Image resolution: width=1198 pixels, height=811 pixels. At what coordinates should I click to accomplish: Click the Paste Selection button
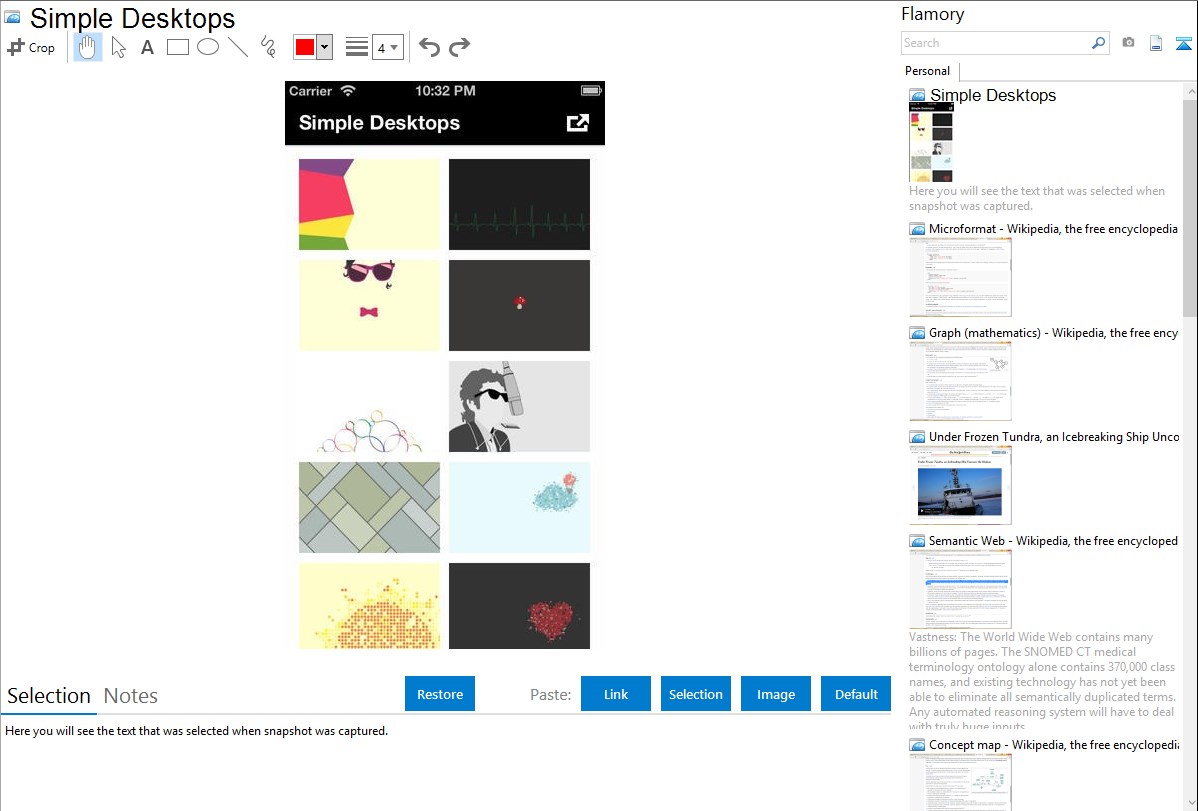[x=696, y=694]
